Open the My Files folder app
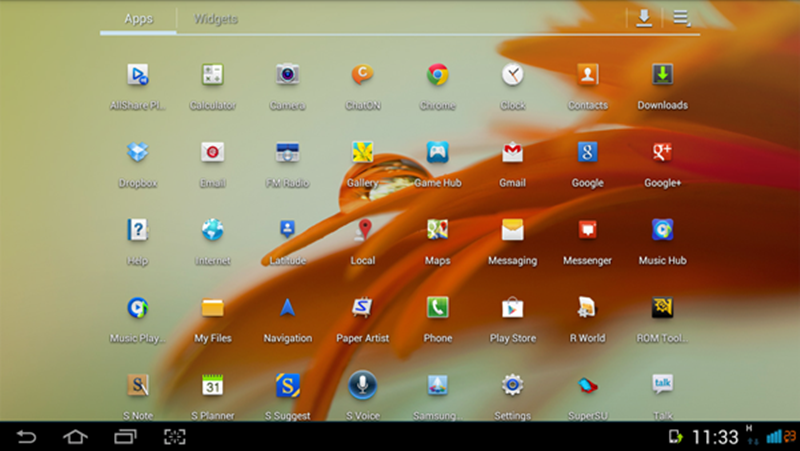The height and width of the screenshot is (451, 800). click(x=213, y=308)
